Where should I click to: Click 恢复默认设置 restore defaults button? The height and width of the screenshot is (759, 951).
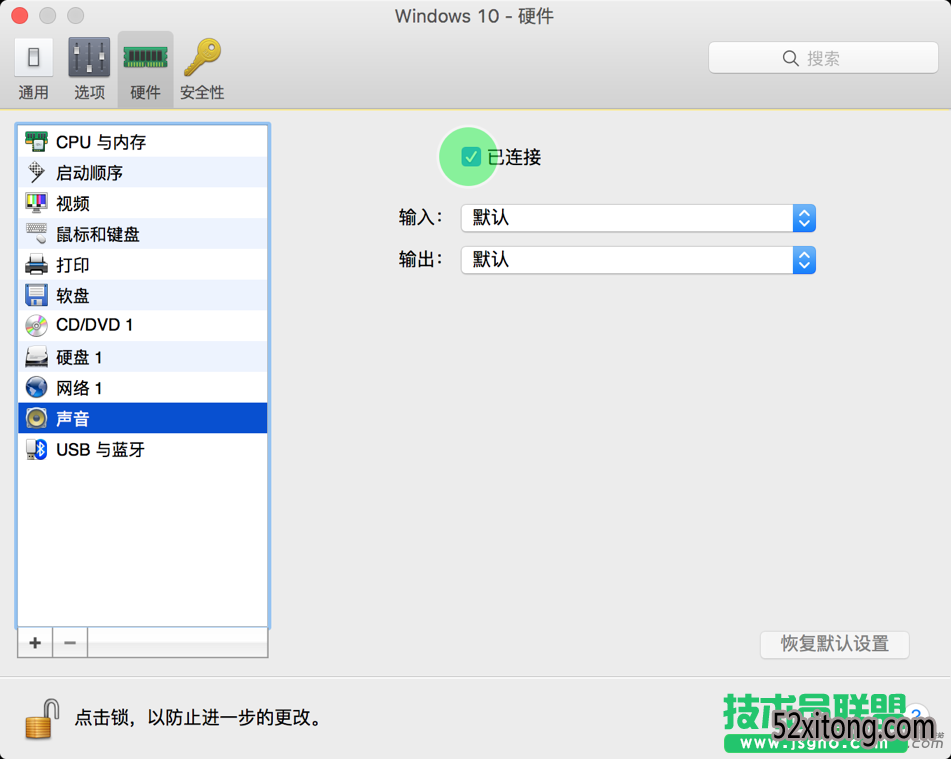coord(835,644)
